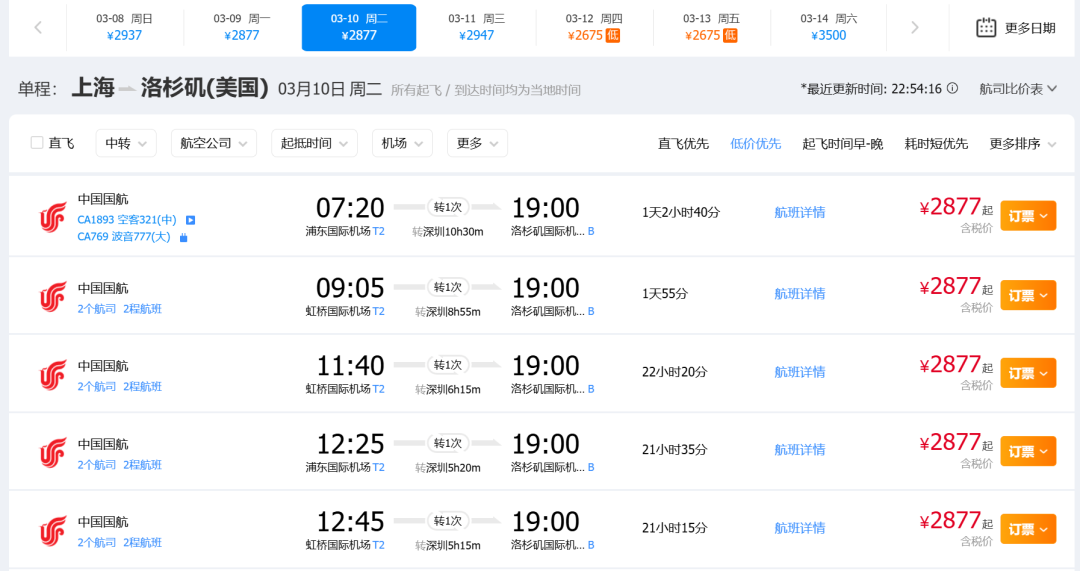Switch to the 03-09 周一 date tab
The image size is (1080, 571).
pyautogui.click(x=242, y=27)
